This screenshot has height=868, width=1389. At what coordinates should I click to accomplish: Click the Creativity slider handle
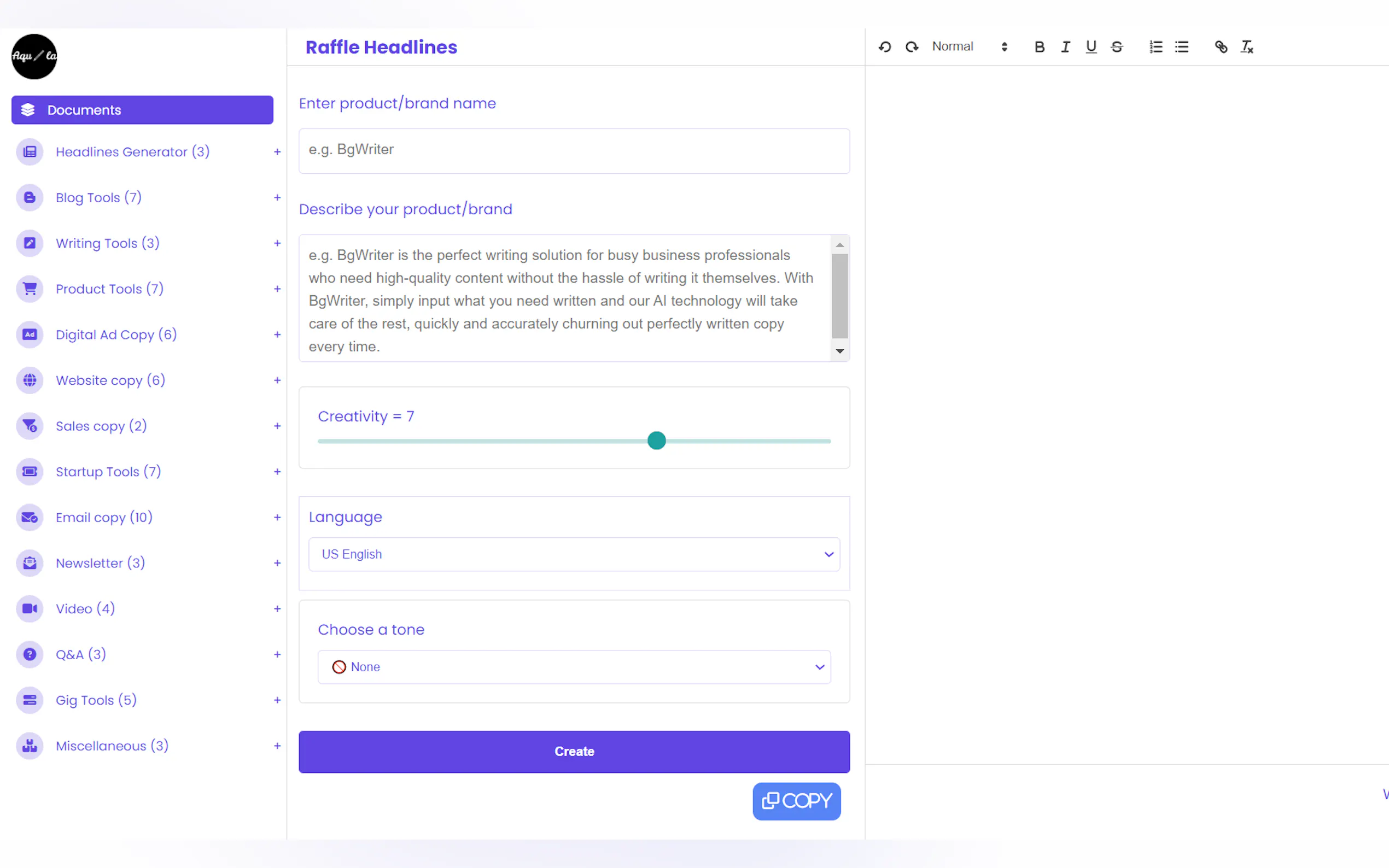[656, 441]
